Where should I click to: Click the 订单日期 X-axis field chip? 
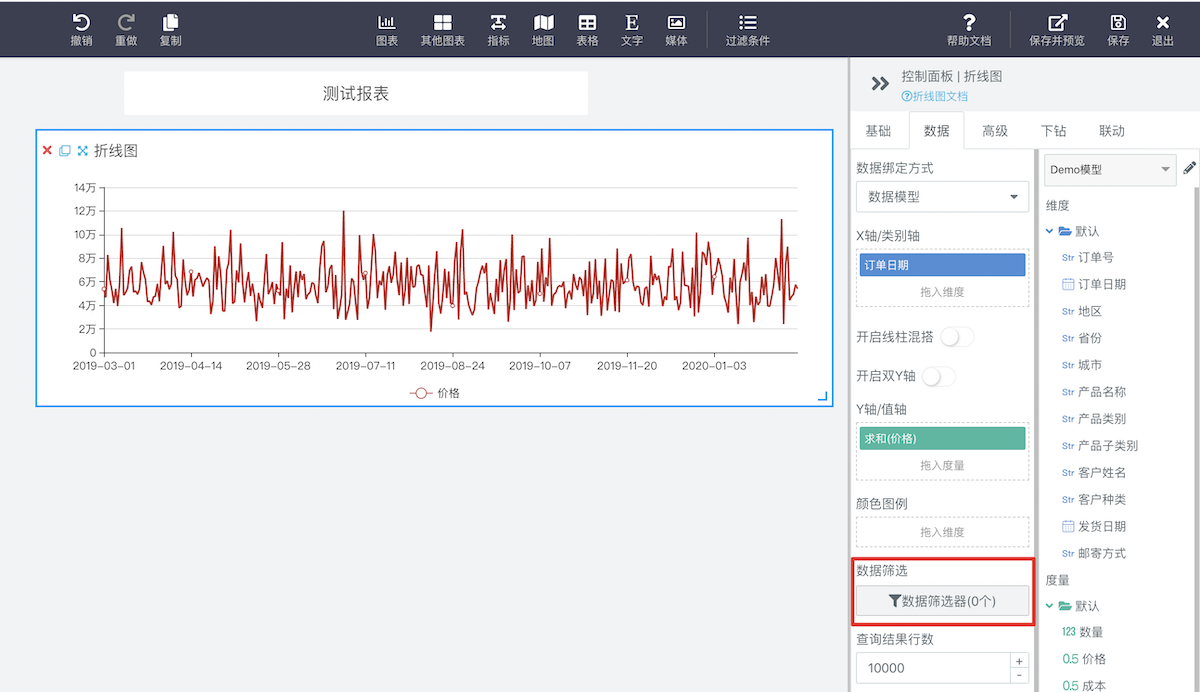[x=942, y=265]
